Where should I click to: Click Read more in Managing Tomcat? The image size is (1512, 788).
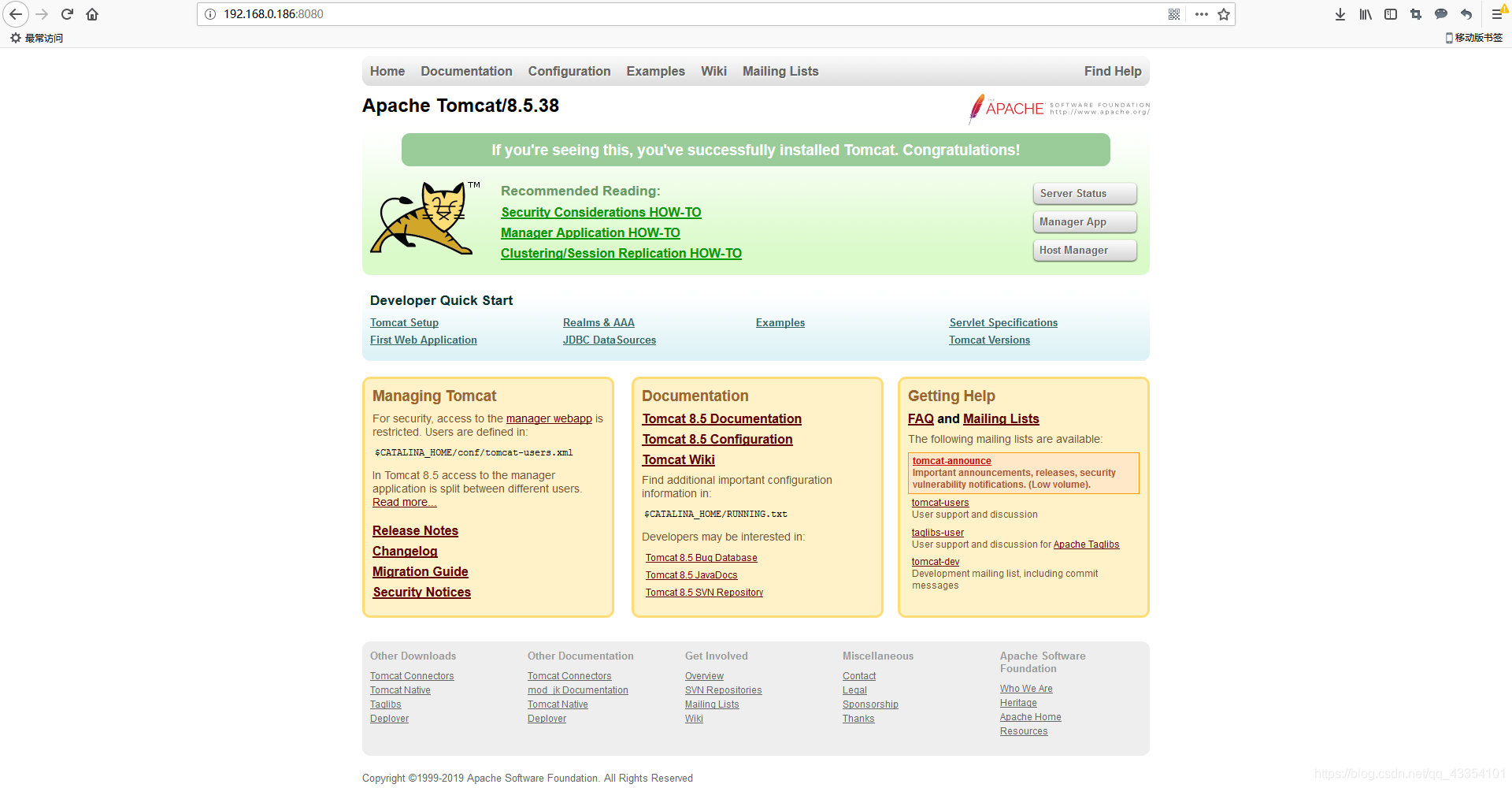tap(404, 502)
